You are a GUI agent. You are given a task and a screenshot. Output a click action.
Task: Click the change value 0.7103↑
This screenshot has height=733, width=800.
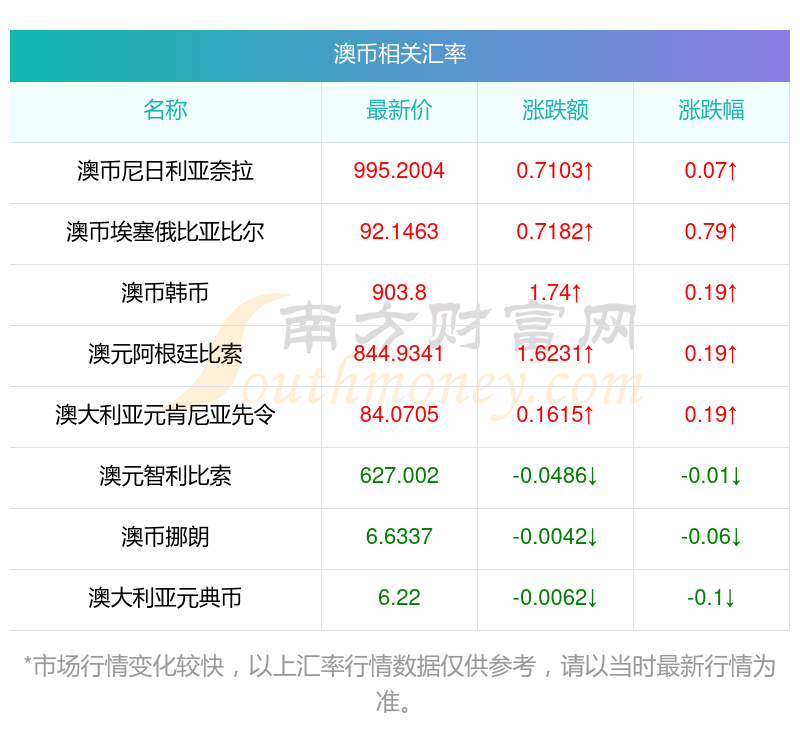555,171
